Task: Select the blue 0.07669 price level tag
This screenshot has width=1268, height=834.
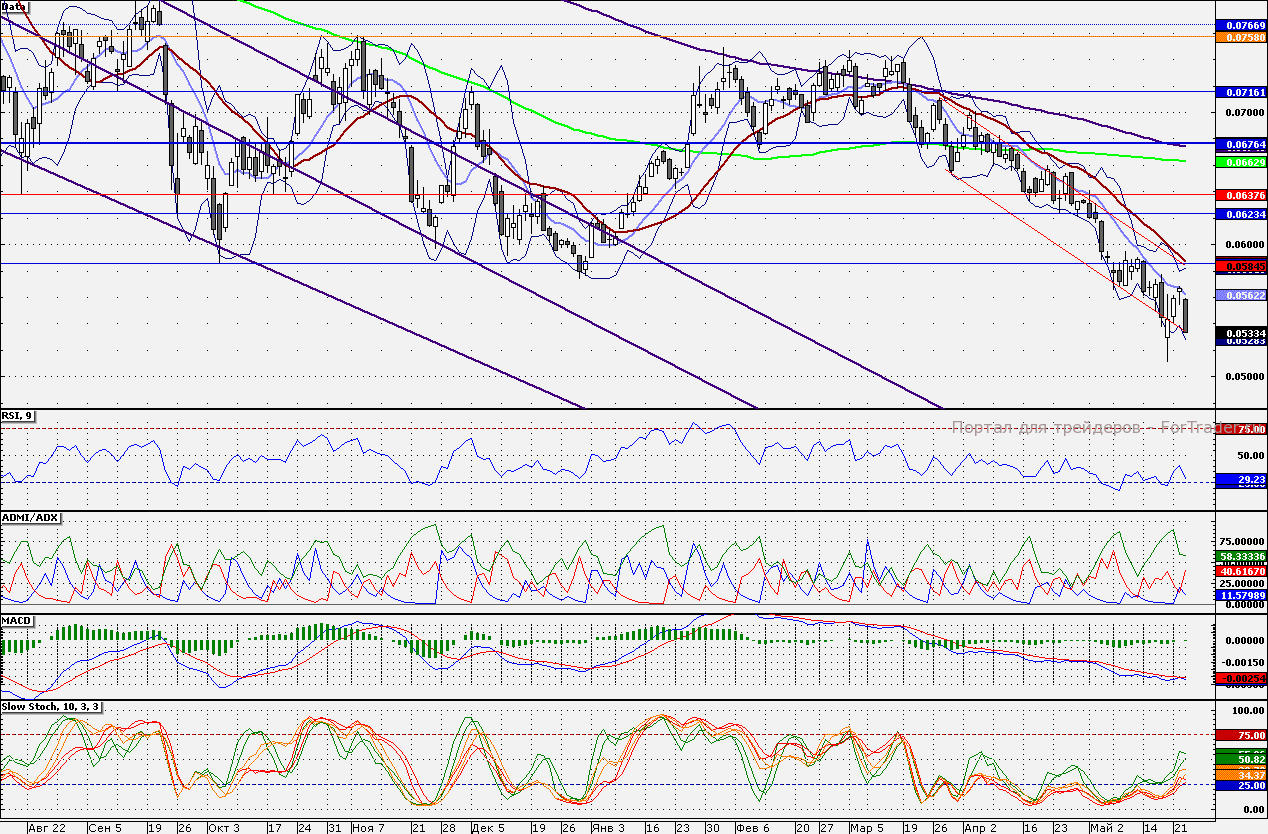Action: coord(1240,24)
